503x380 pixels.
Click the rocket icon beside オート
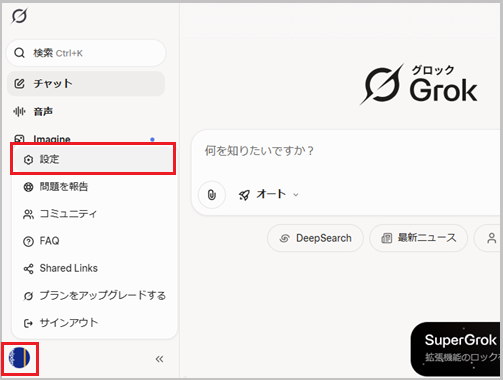coord(244,195)
